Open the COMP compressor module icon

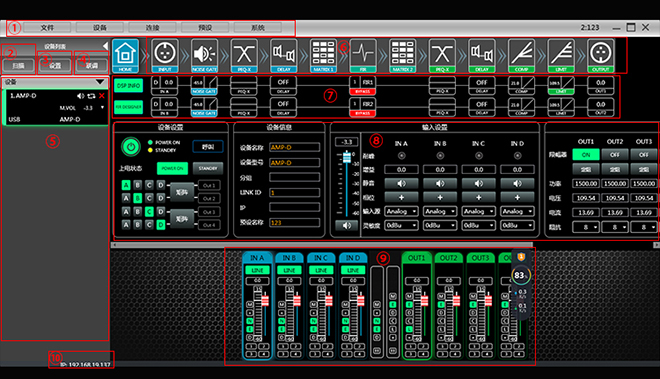tap(522, 56)
